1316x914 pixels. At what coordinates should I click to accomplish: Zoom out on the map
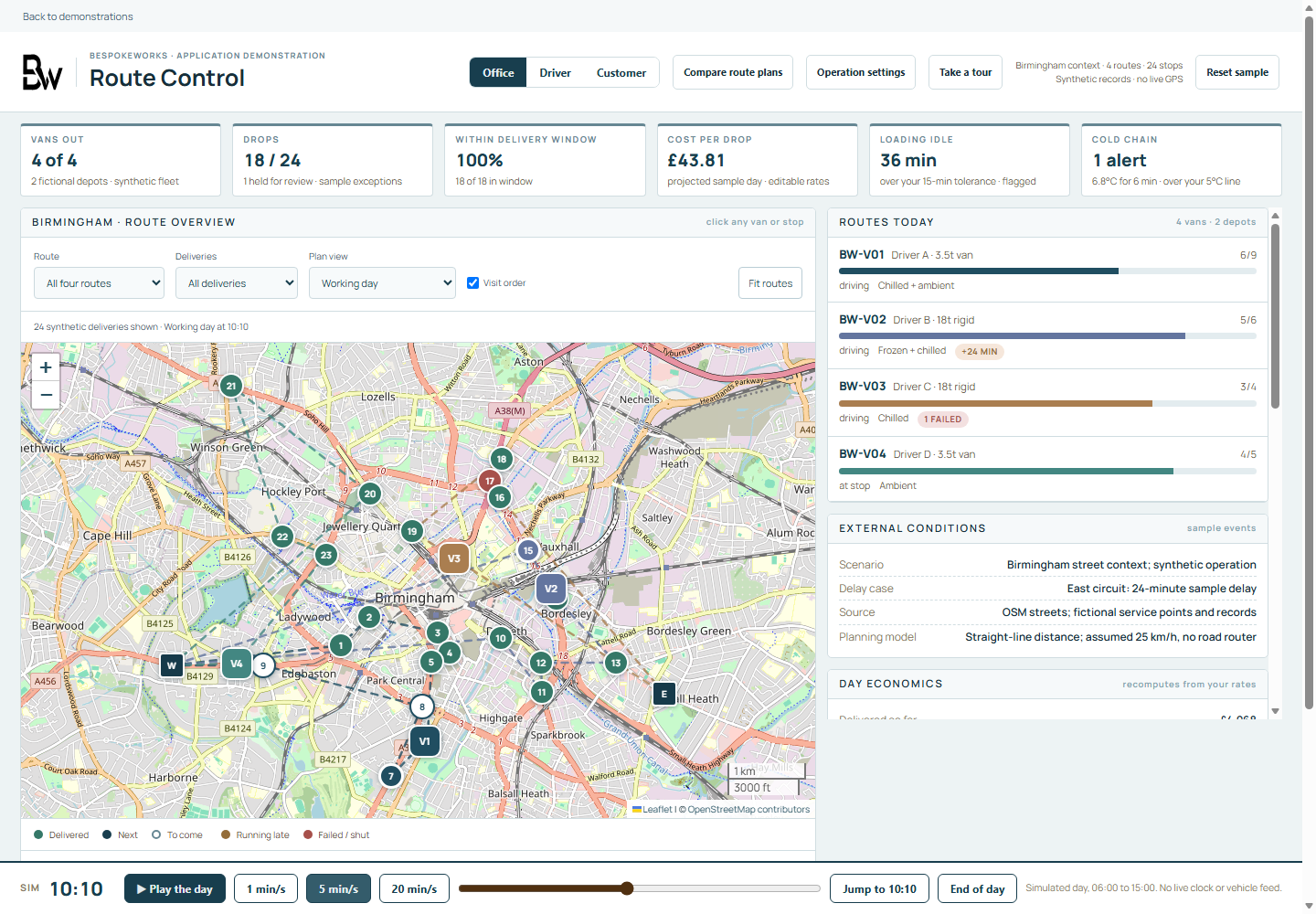pos(46,395)
